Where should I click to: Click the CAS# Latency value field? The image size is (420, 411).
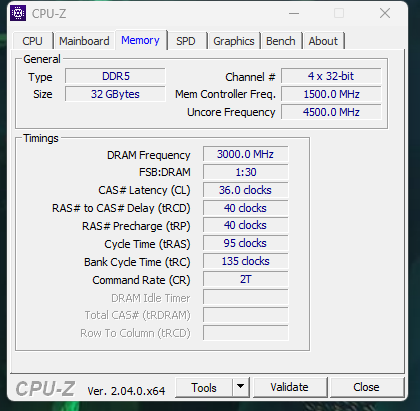pos(245,190)
